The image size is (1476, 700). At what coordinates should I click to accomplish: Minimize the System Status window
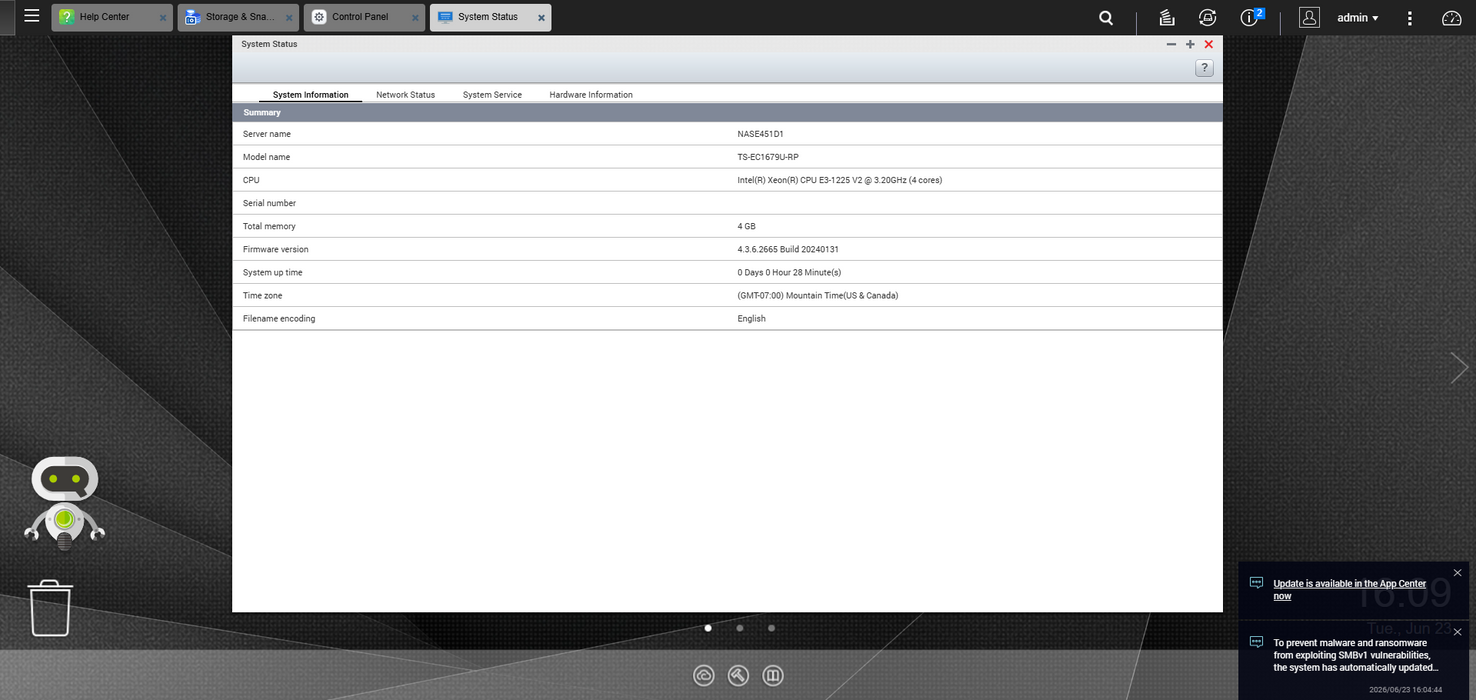[1171, 44]
